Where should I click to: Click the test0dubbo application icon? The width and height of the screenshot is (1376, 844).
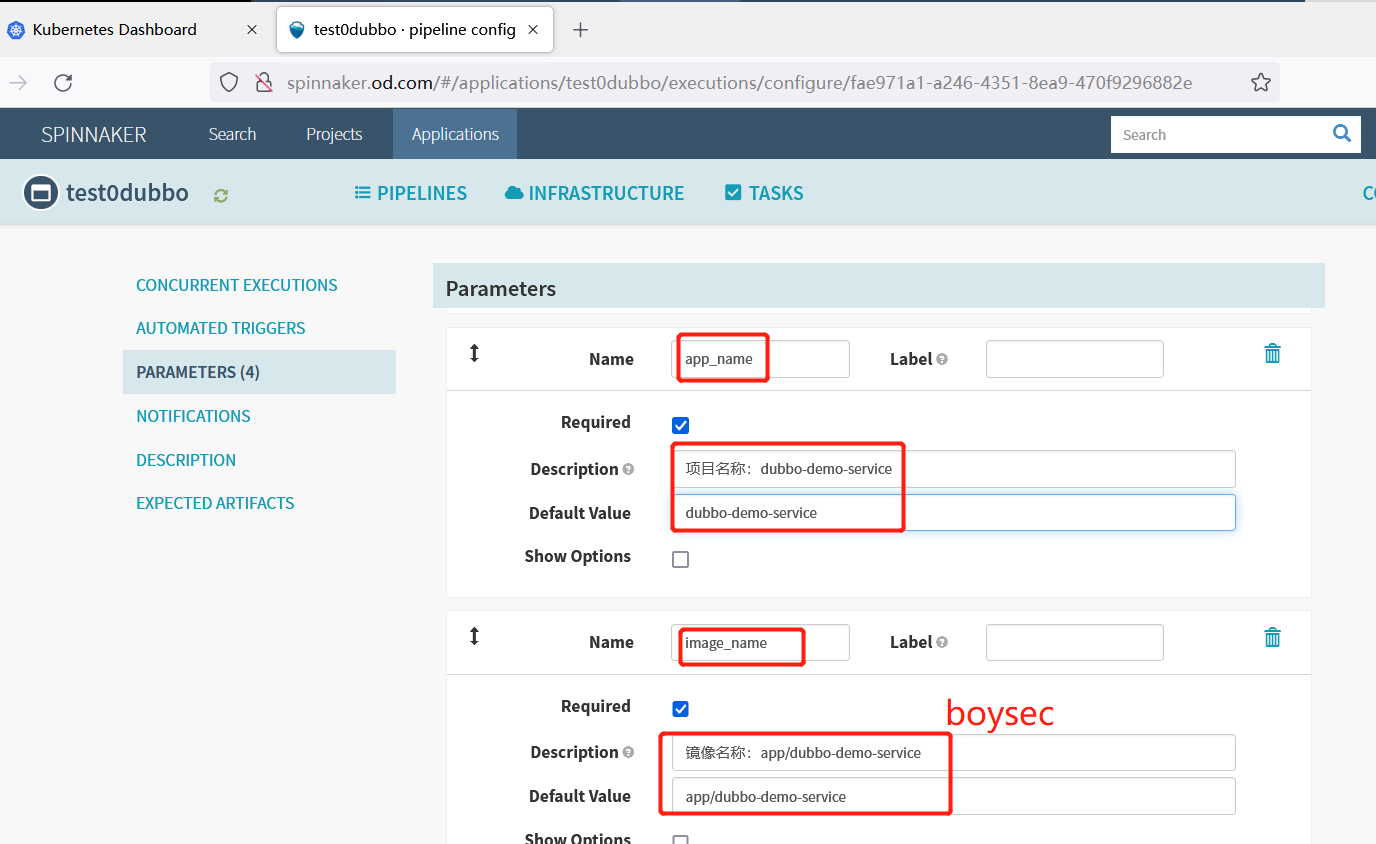[41, 193]
